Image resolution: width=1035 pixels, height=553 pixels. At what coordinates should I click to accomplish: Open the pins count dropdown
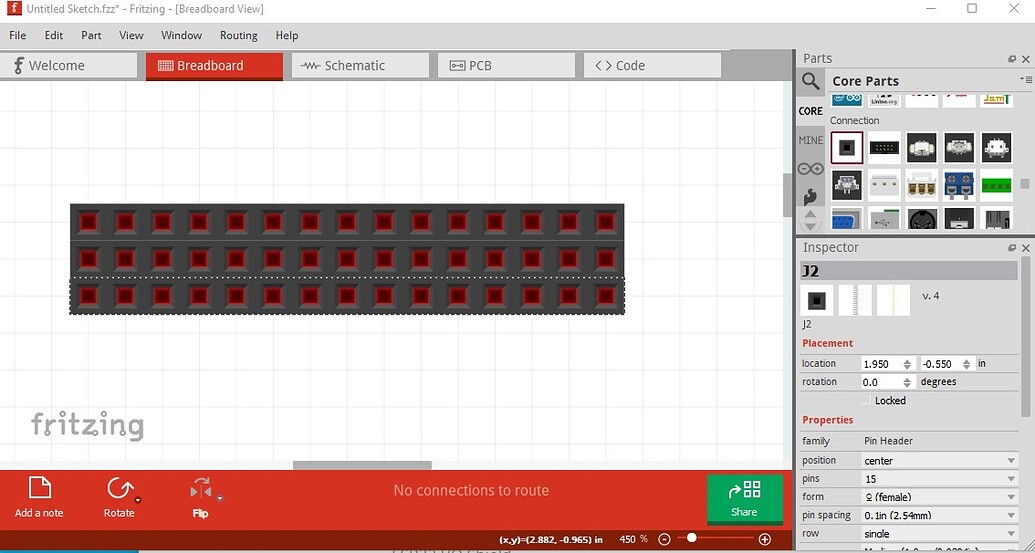coord(941,478)
